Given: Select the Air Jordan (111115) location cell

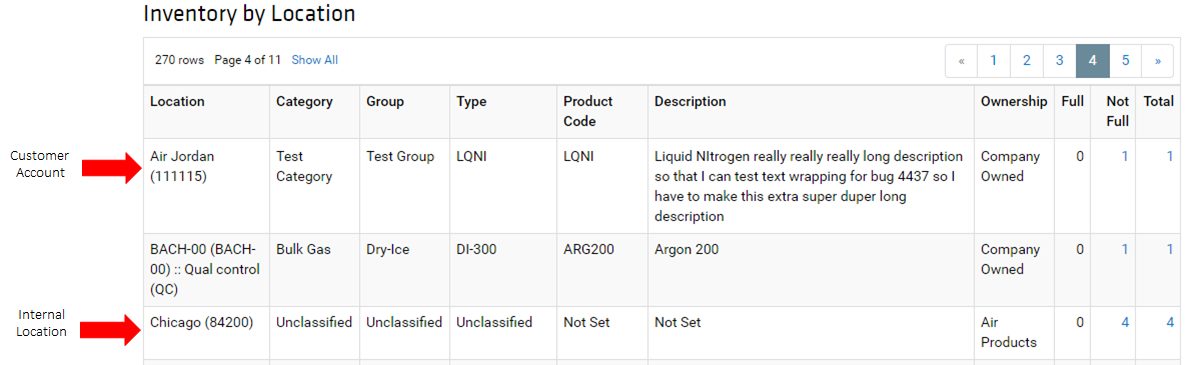Looking at the screenshot, I should (x=182, y=166).
